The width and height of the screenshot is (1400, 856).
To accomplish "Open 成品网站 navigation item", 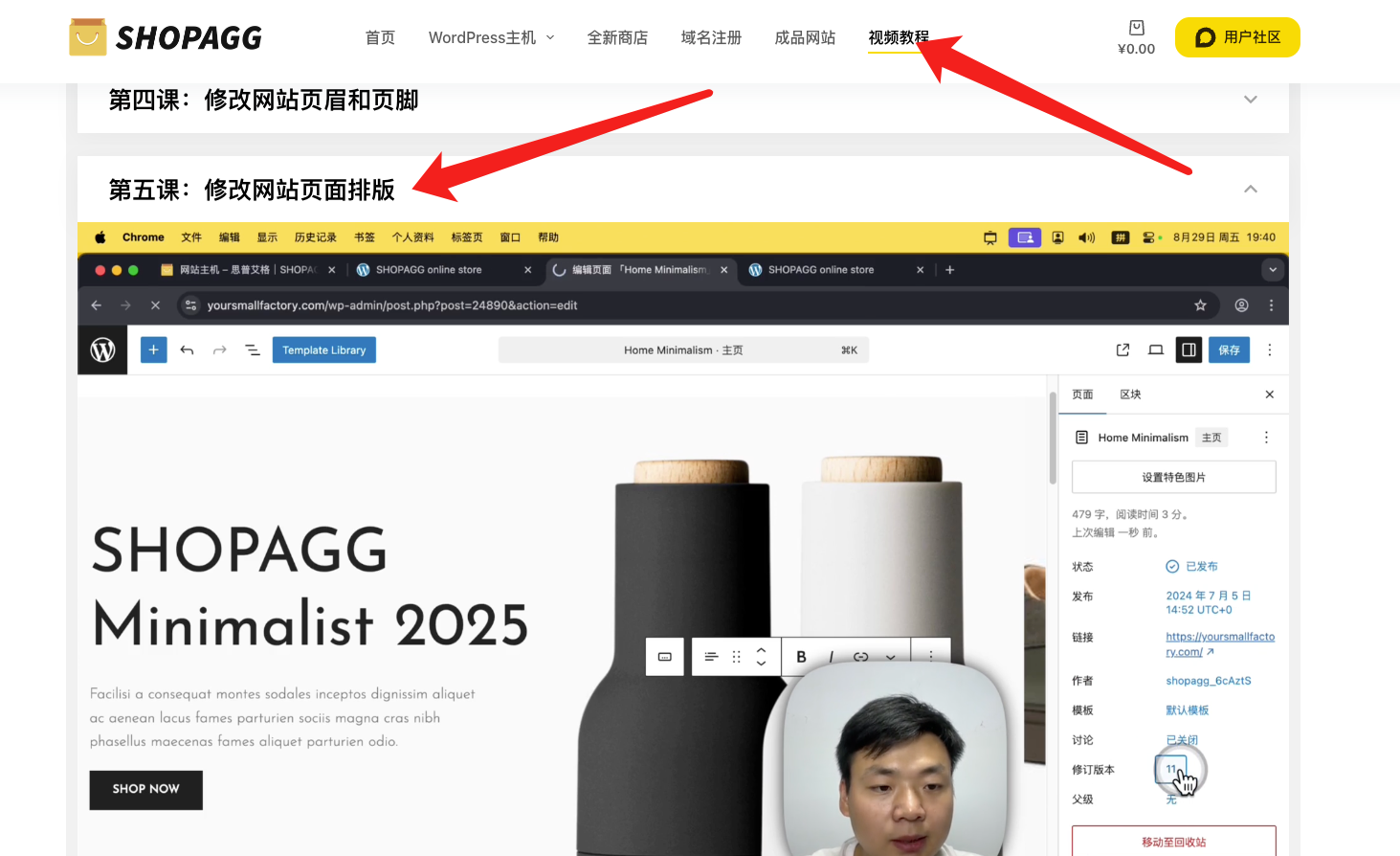I will click(805, 37).
